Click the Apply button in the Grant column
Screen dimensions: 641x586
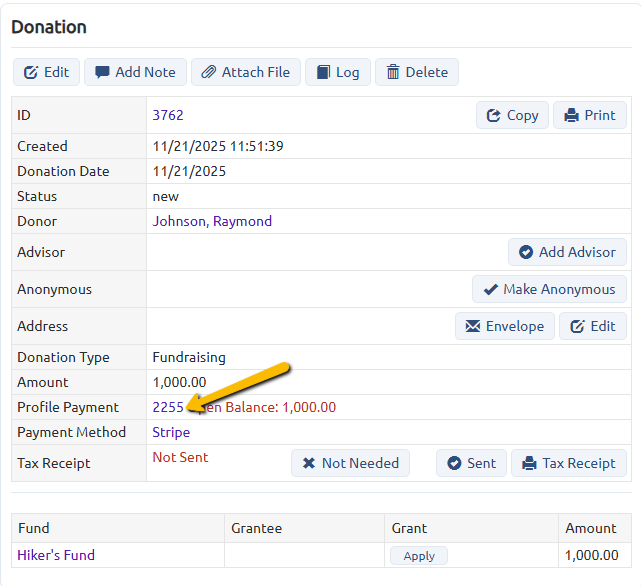click(x=419, y=556)
